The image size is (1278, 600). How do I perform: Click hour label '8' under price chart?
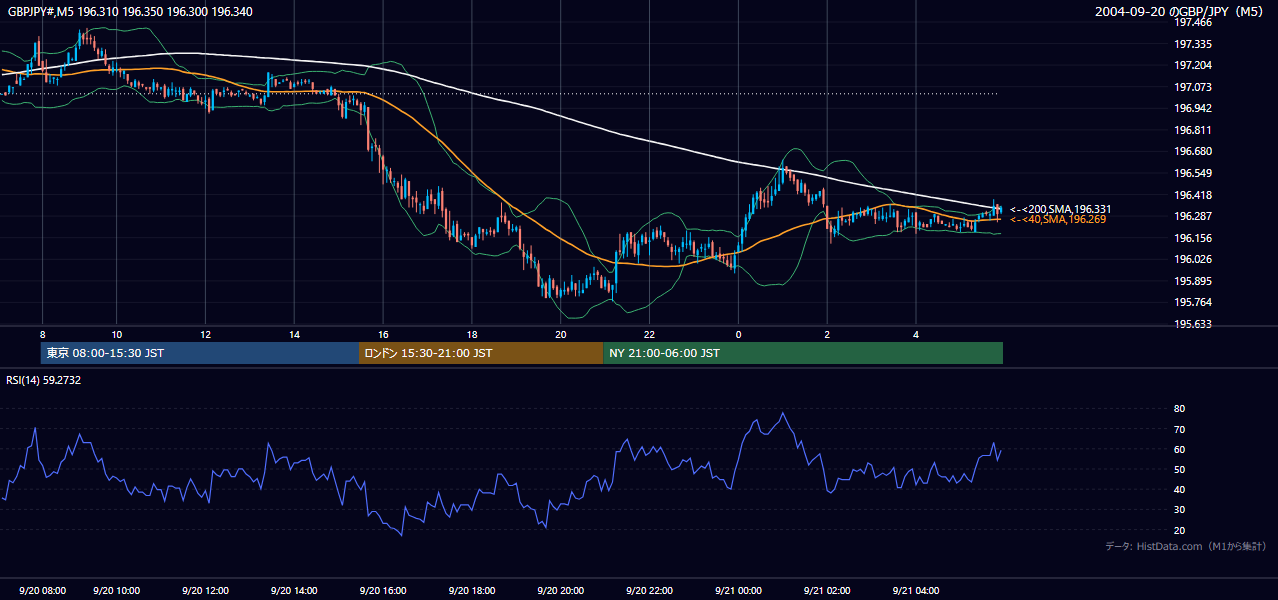point(42,334)
